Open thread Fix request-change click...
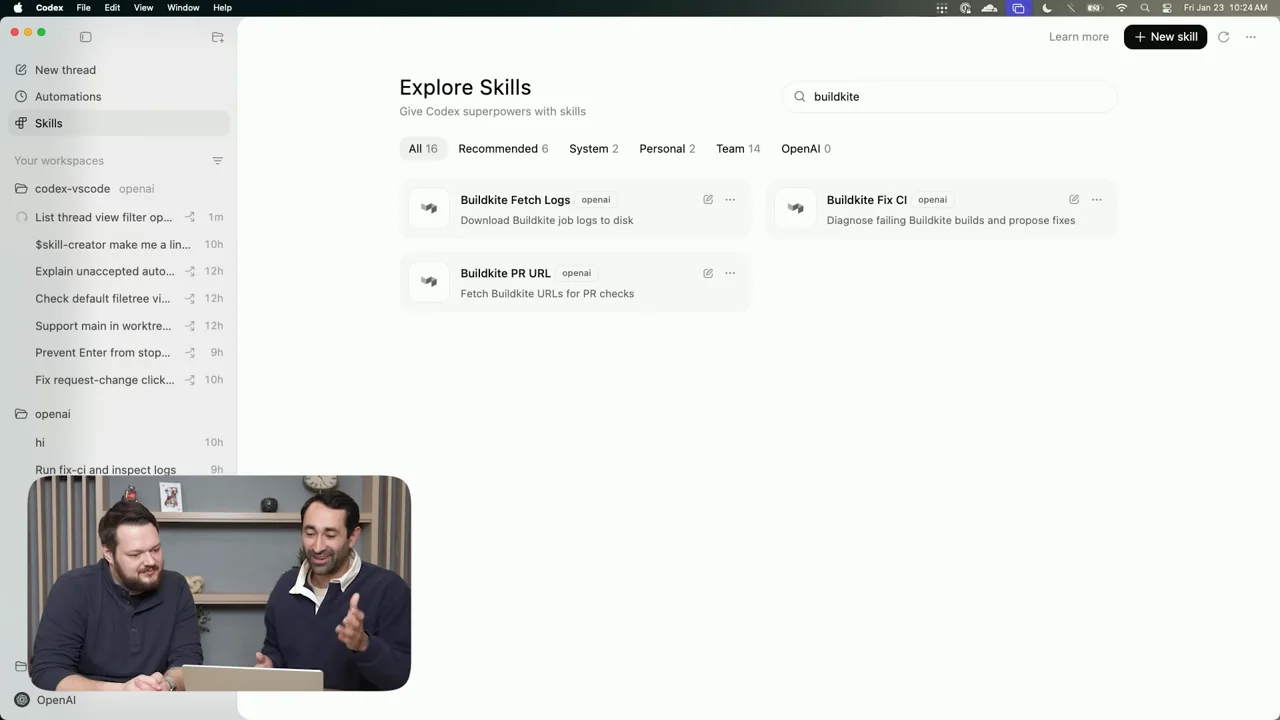Viewport: 1280px width, 720px height. pyautogui.click(x=118, y=380)
